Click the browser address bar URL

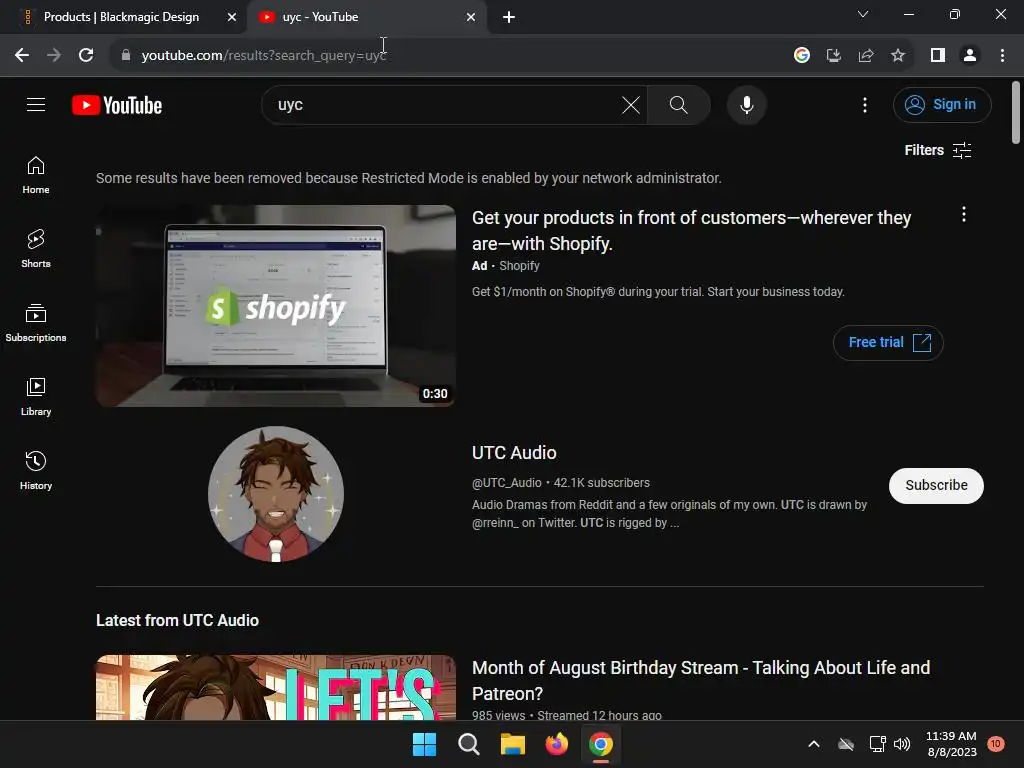(264, 56)
